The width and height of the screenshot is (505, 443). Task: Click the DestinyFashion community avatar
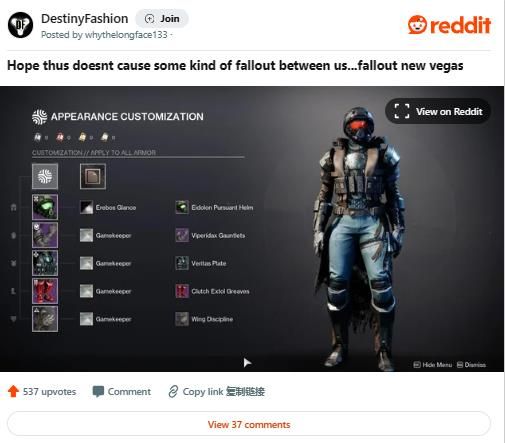20,25
